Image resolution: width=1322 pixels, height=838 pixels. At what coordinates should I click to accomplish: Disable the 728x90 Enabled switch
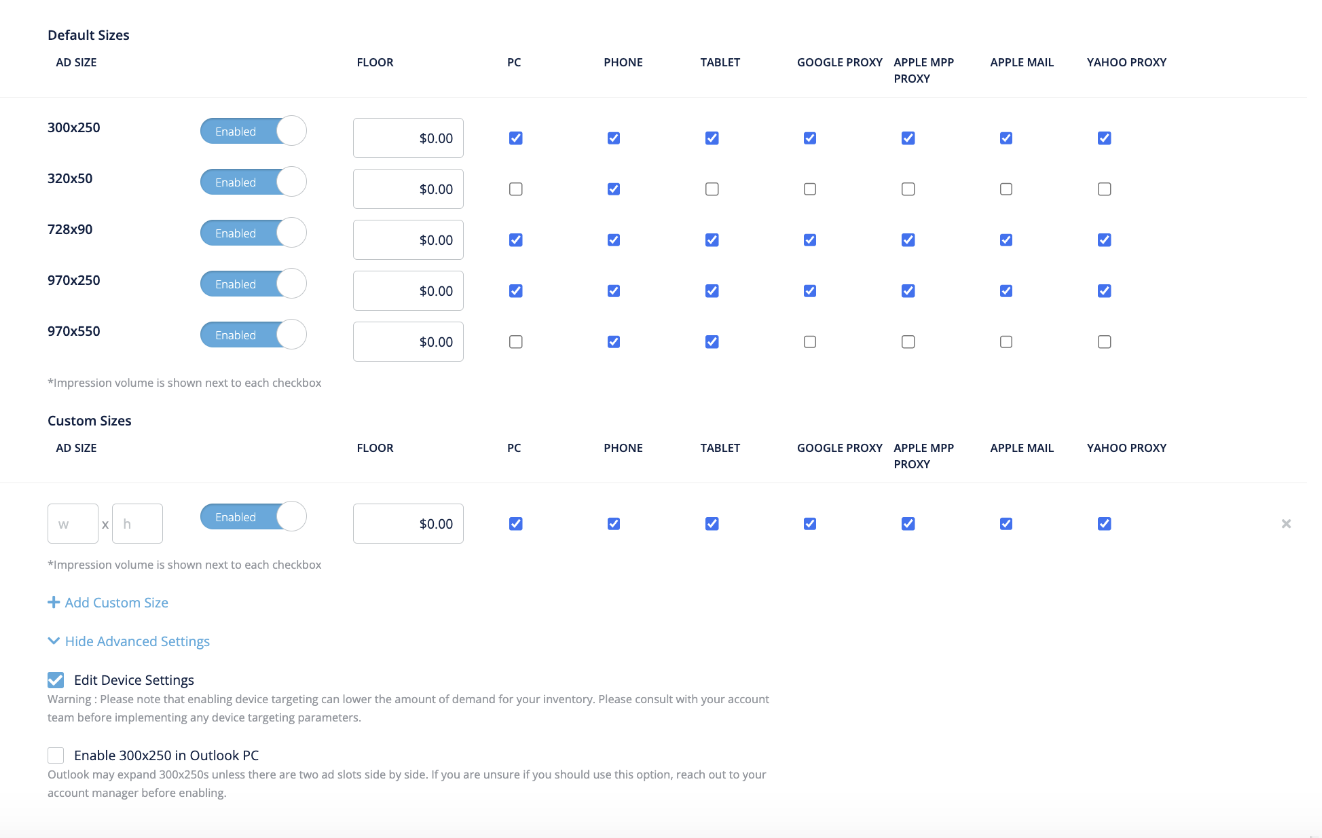(x=253, y=232)
